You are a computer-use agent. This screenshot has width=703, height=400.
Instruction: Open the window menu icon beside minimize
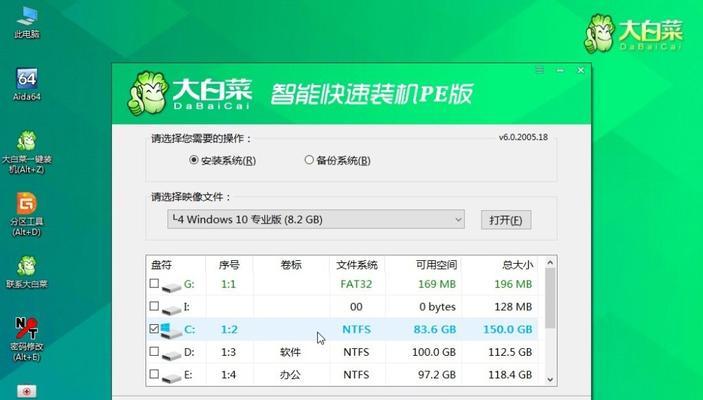[x=540, y=70]
